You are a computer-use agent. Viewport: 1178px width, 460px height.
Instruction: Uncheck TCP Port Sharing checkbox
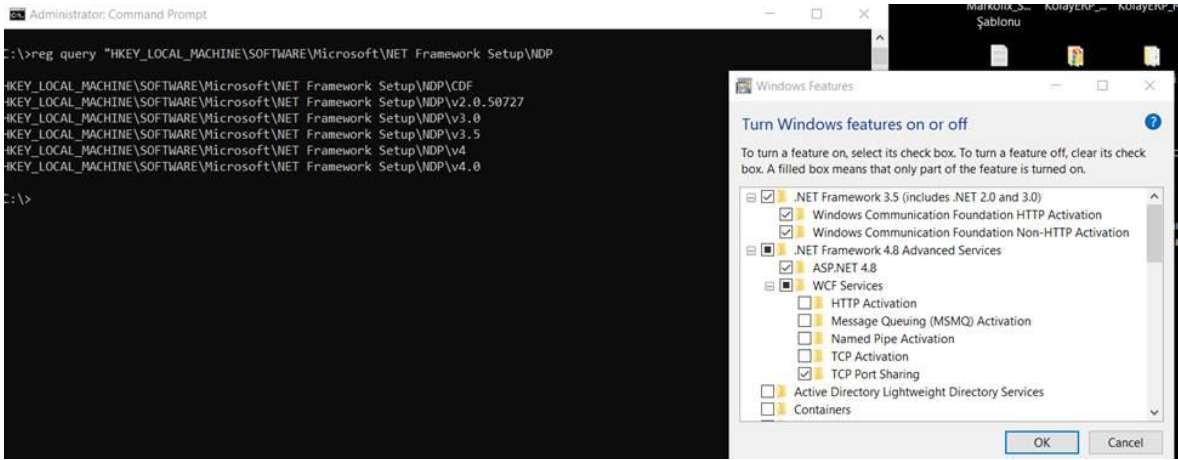(x=805, y=374)
